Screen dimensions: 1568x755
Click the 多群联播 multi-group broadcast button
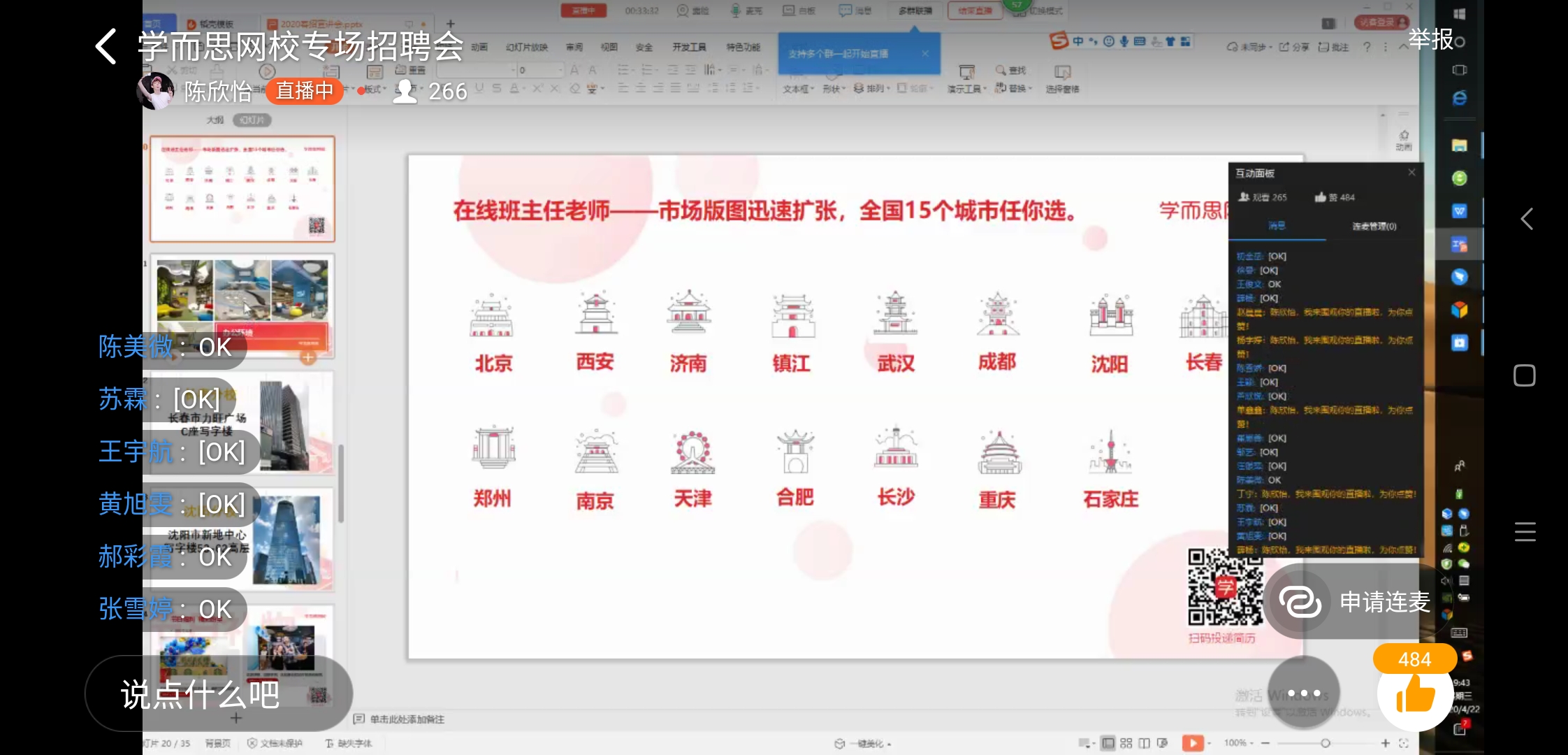tap(915, 11)
